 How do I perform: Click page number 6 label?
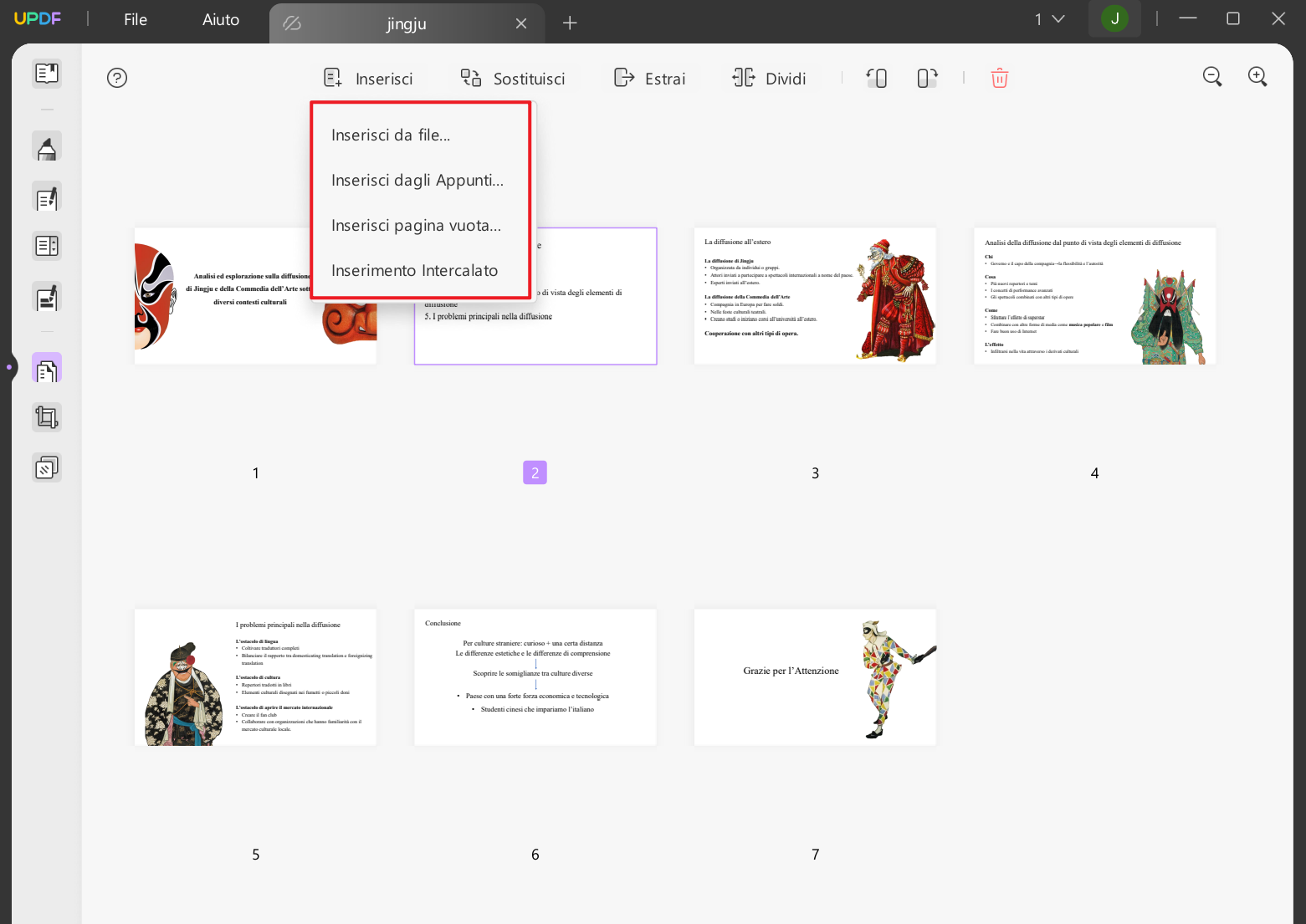[x=535, y=855]
